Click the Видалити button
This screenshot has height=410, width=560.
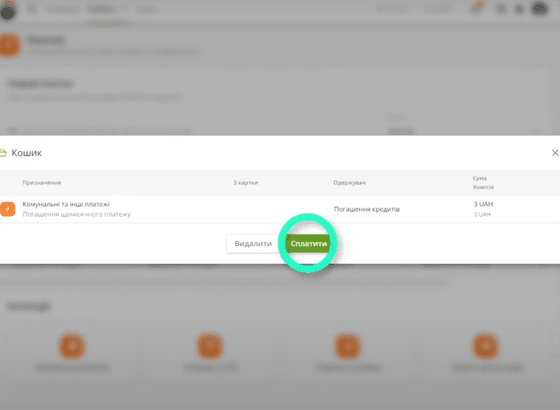tap(253, 244)
